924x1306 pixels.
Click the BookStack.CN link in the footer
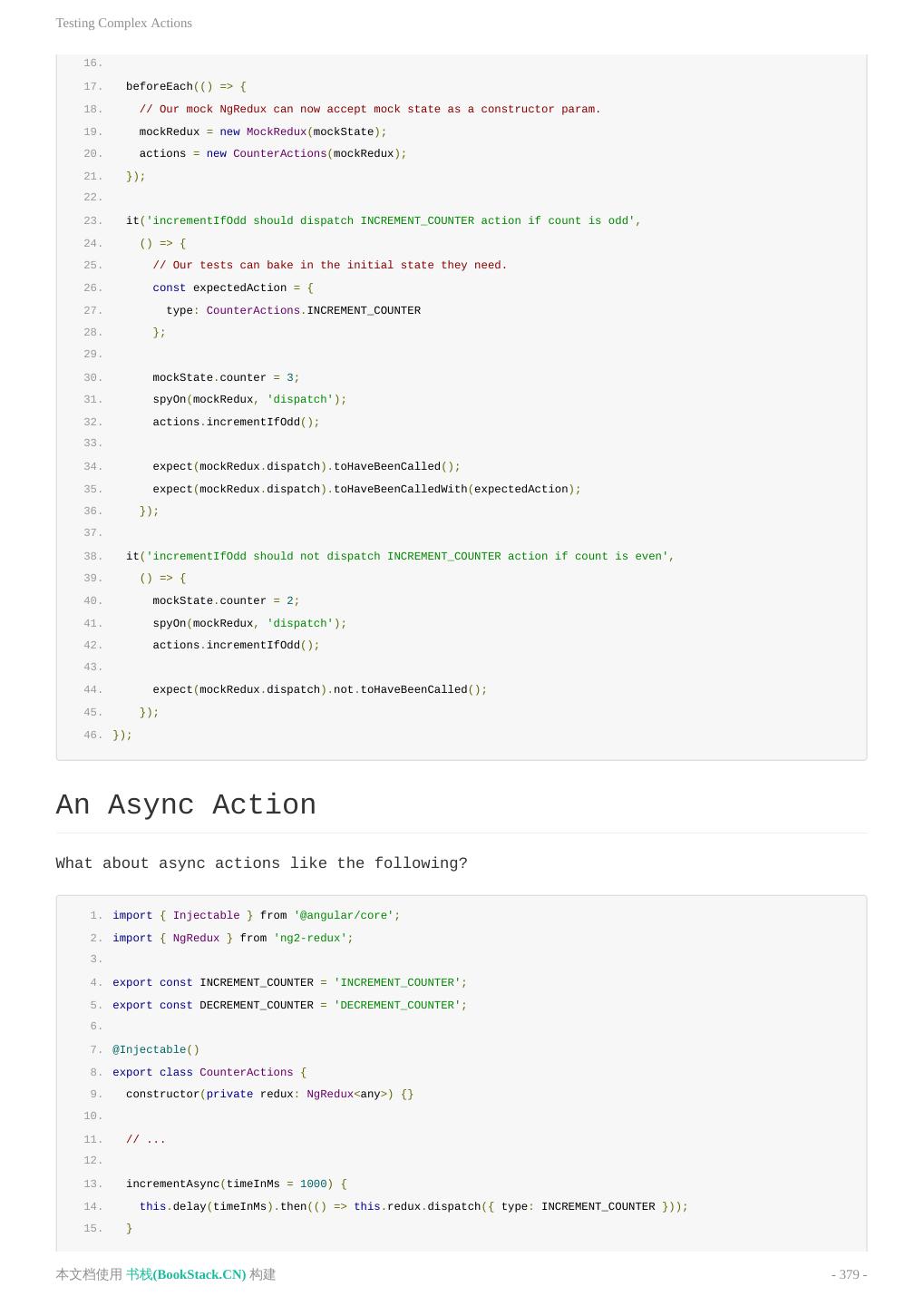tap(186, 1274)
